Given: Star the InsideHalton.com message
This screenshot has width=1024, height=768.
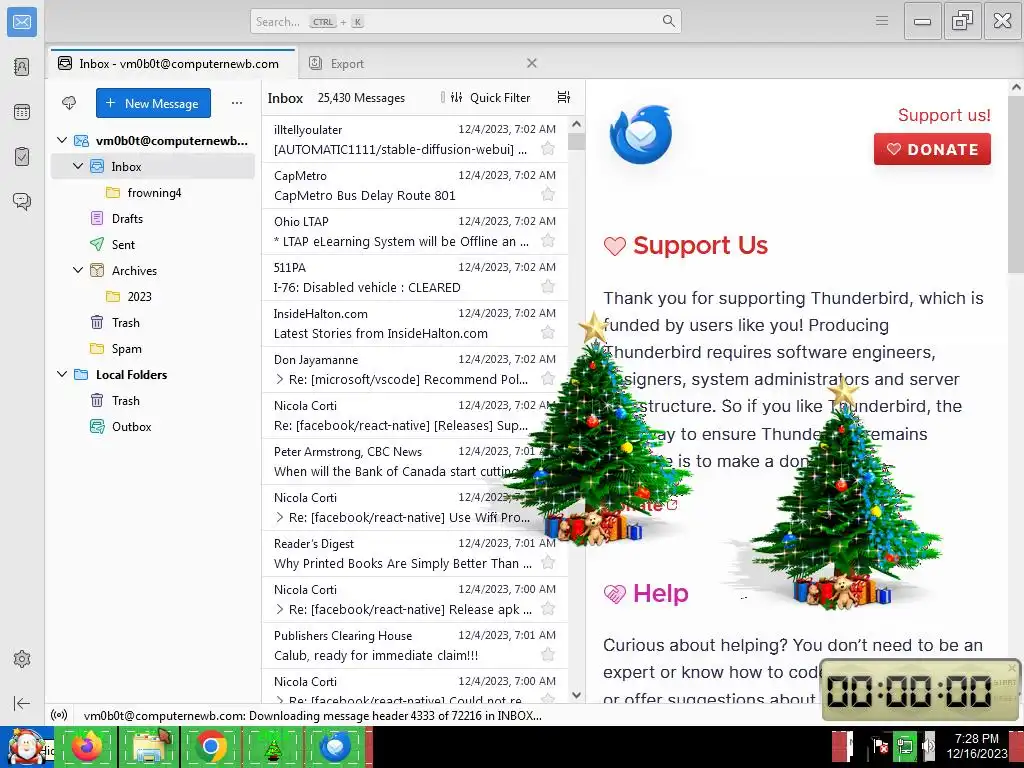Looking at the screenshot, I should (x=548, y=333).
